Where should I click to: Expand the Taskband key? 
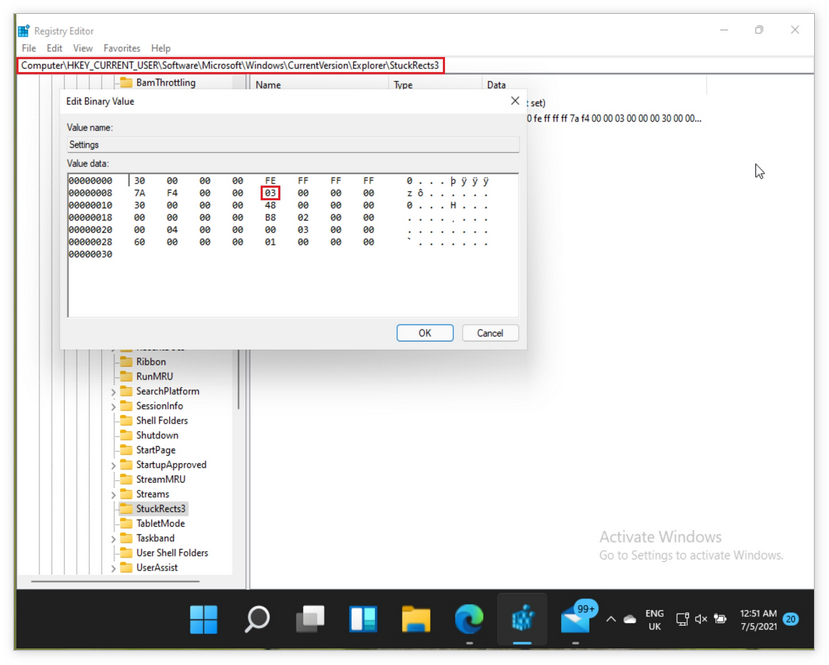tap(113, 539)
